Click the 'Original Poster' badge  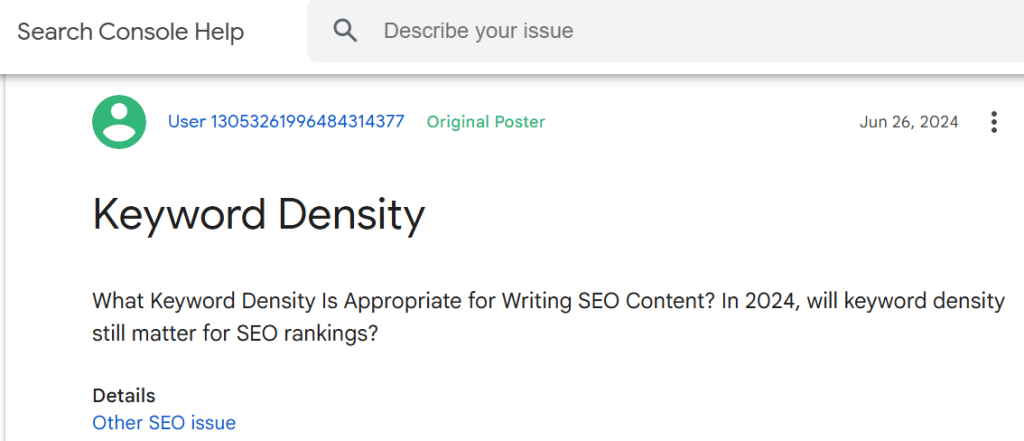click(x=486, y=122)
